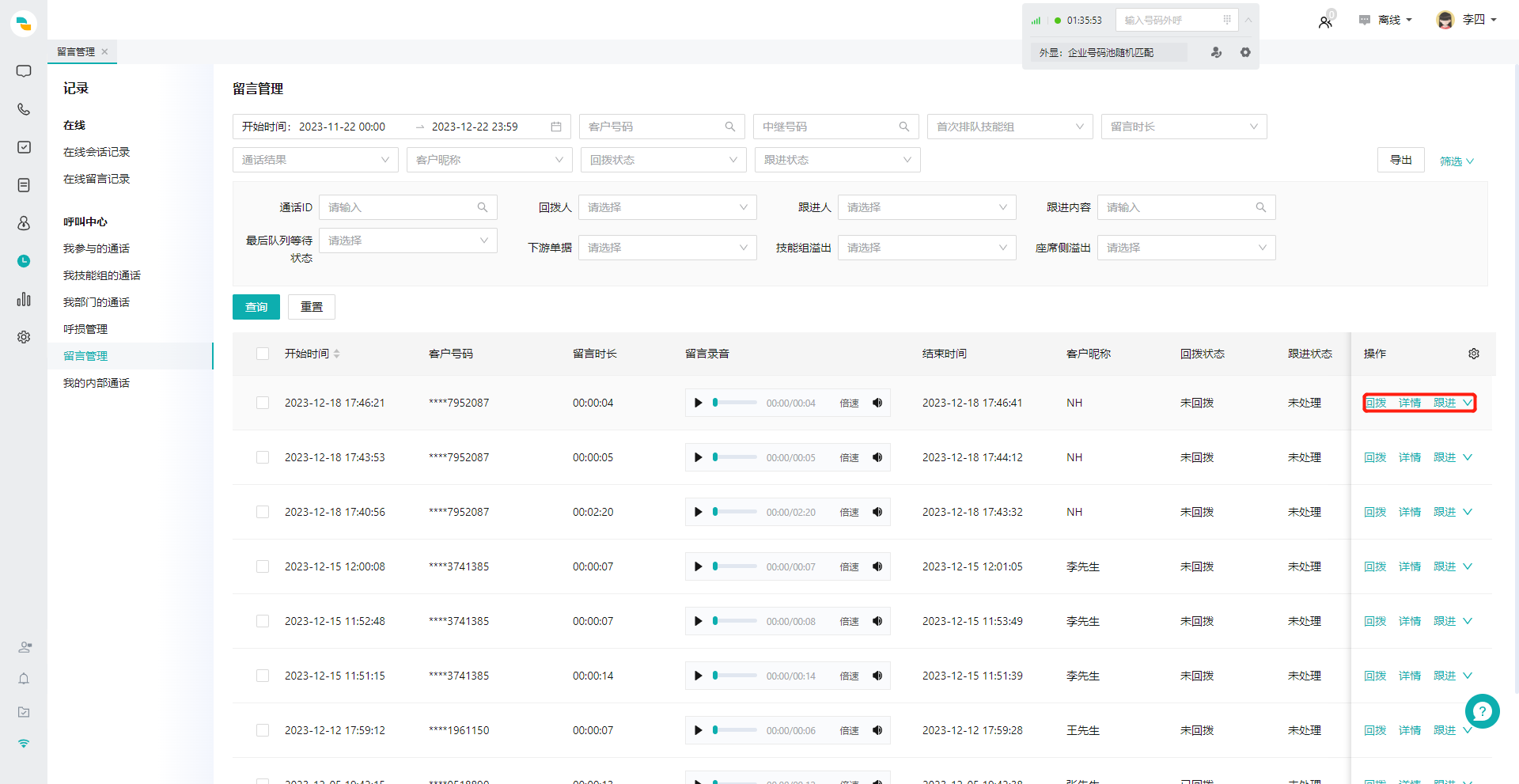1519x784 pixels.
Task: Check the 2023-12-18 17:43:53 row checkbox
Action: click(263, 457)
